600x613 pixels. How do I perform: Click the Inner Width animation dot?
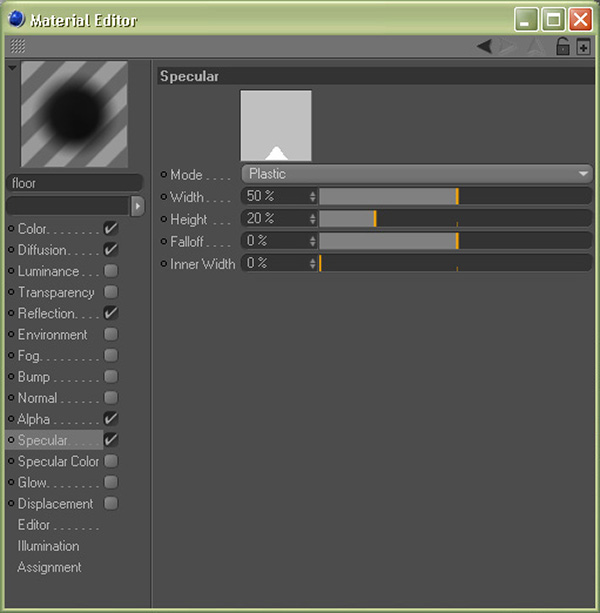click(x=164, y=264)
